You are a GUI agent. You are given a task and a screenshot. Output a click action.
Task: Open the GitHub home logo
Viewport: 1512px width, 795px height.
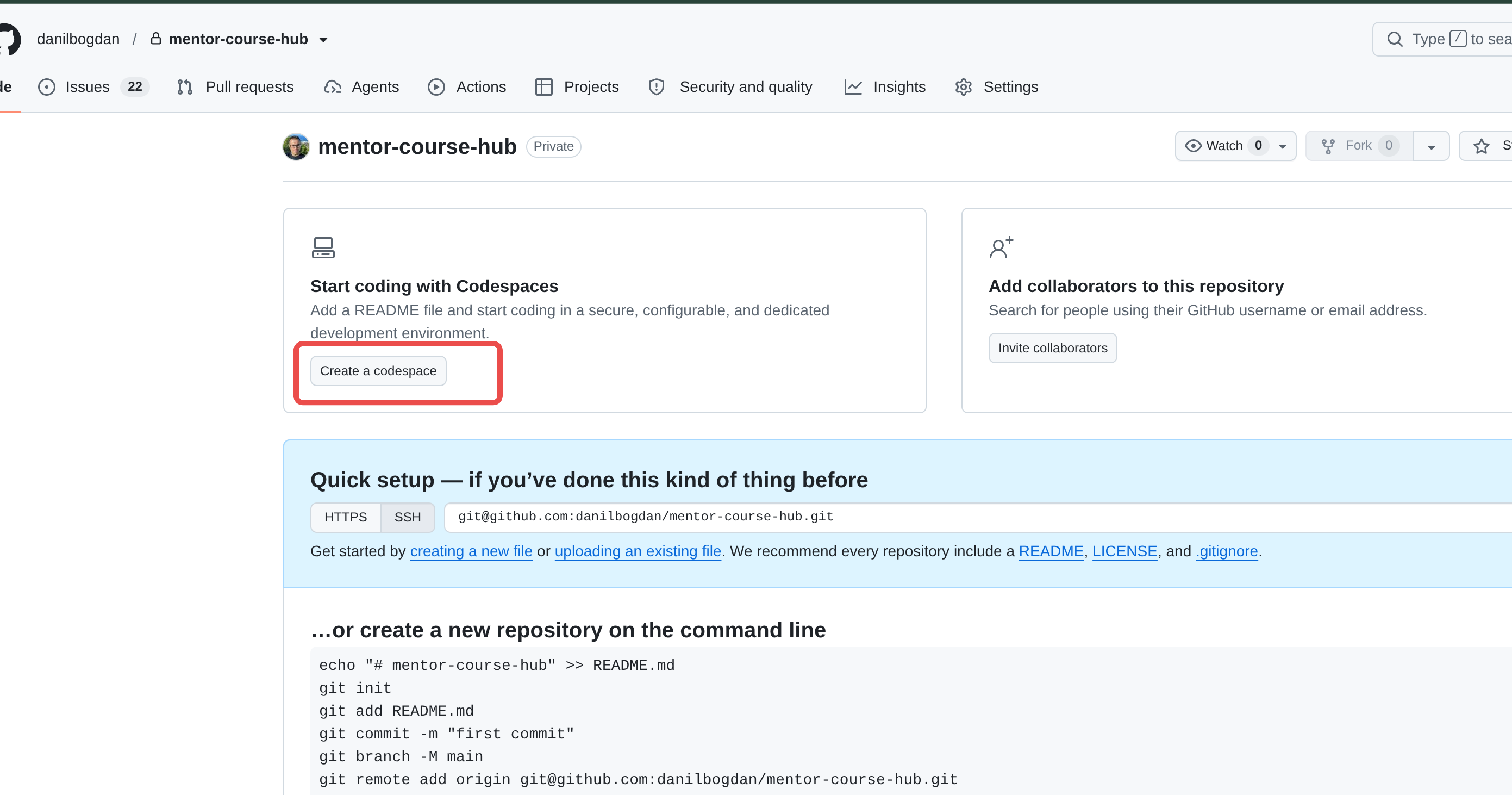coord(9,39)
